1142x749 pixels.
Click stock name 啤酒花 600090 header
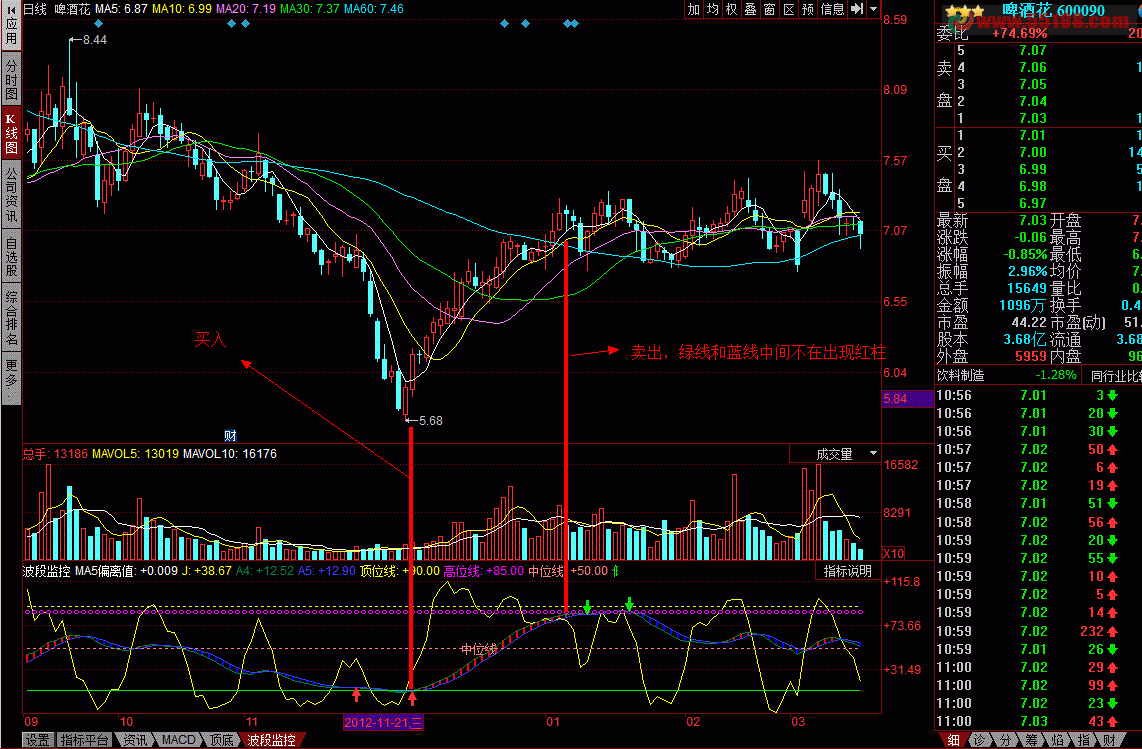(1054, 10)
